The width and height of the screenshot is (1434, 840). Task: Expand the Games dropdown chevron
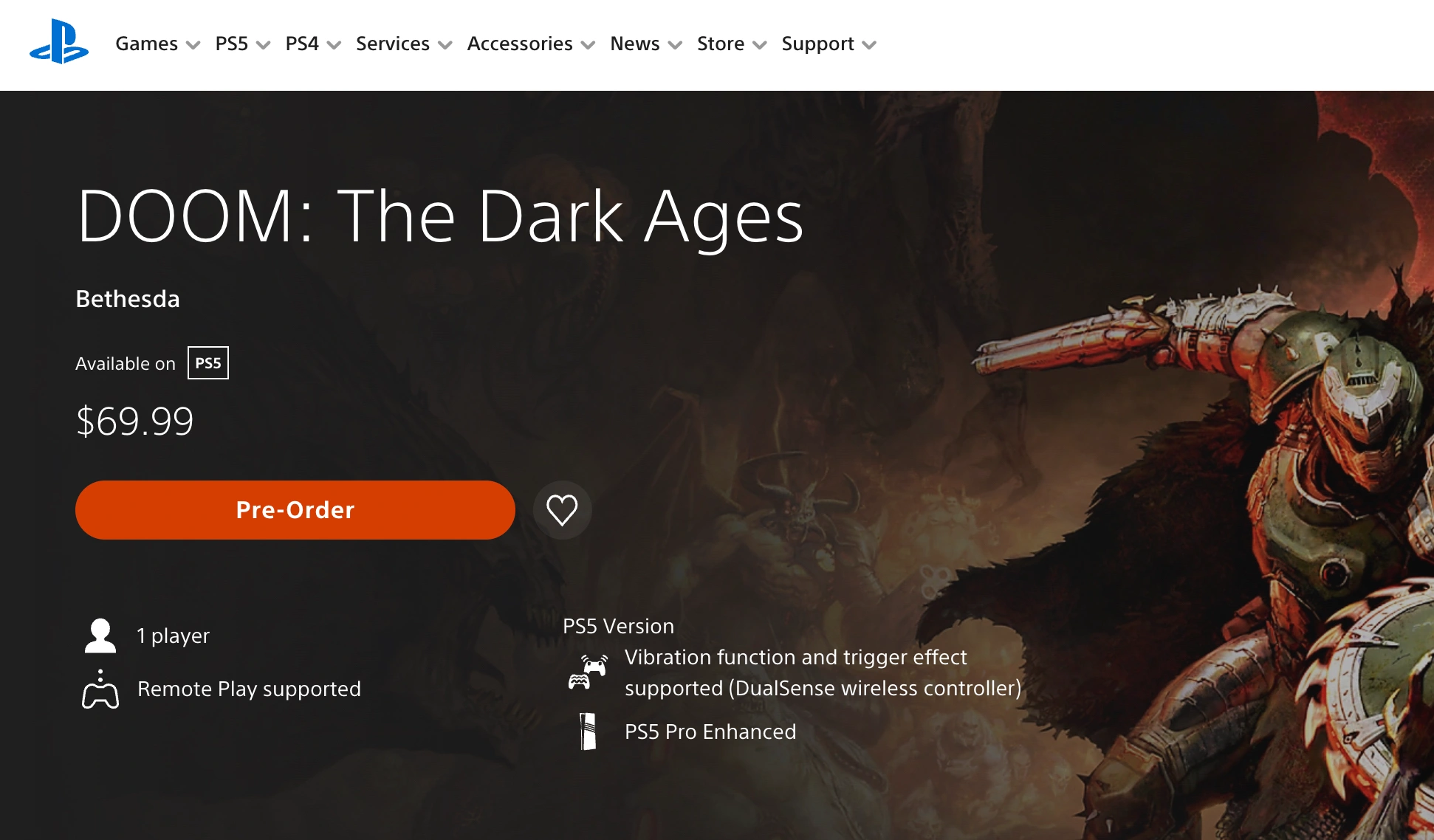(193, 45)
